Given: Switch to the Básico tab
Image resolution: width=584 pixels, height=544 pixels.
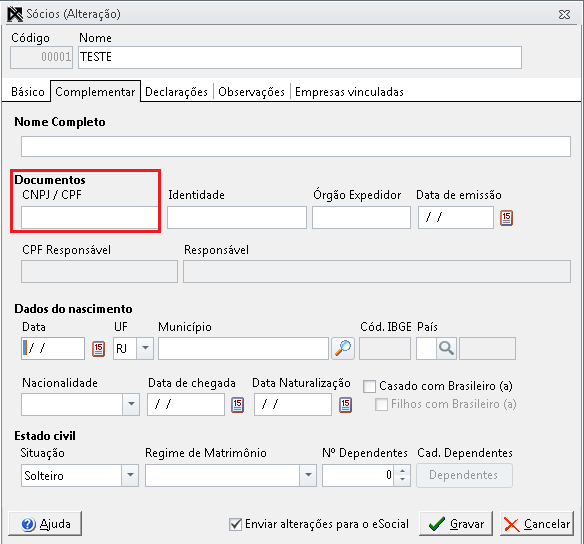Looking at the screenshot, I should click(28, 92).
